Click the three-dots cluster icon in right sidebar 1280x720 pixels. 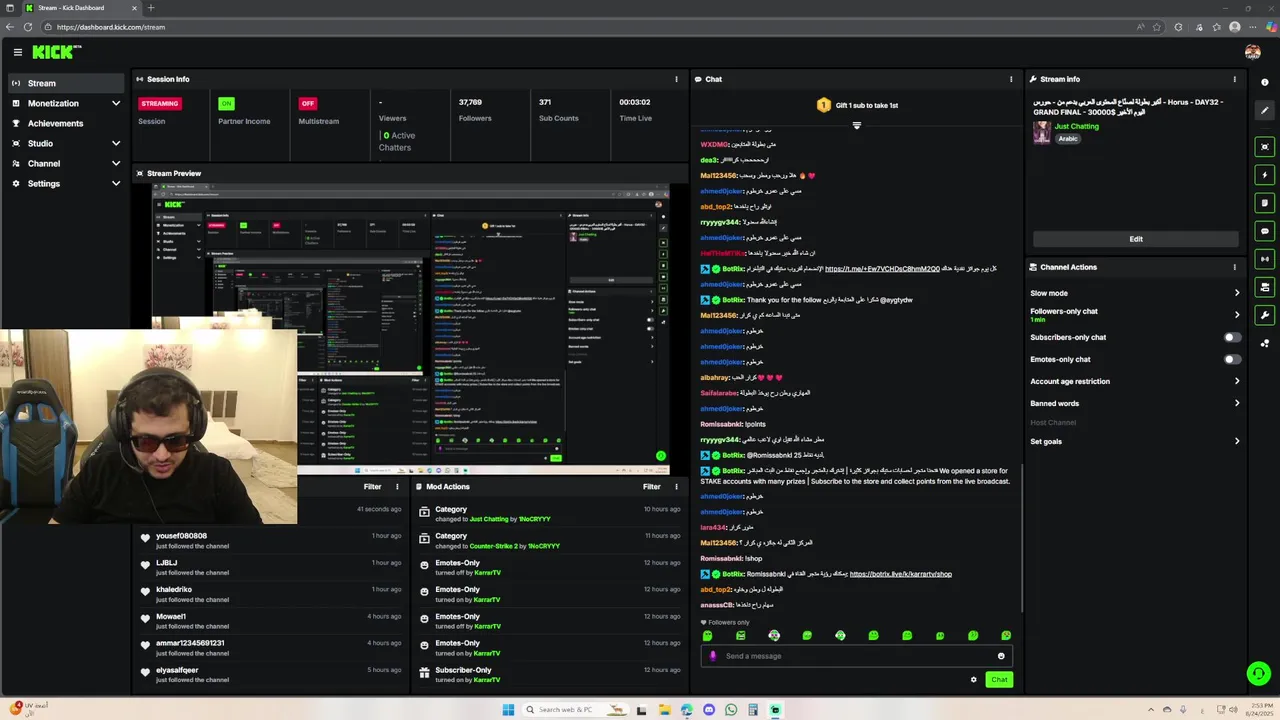pos(1265,343)
